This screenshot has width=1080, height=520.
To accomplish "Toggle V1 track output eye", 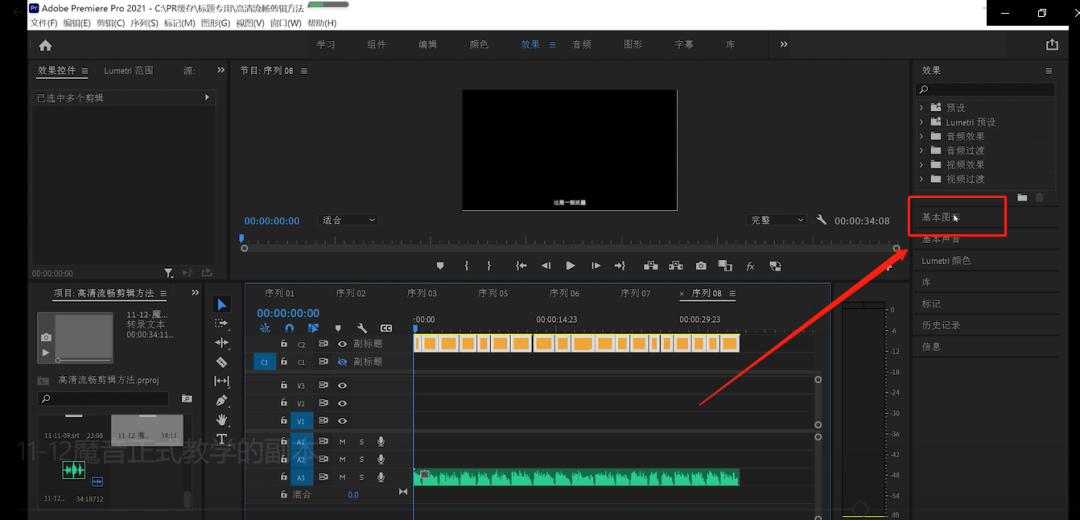I will 342,420.
